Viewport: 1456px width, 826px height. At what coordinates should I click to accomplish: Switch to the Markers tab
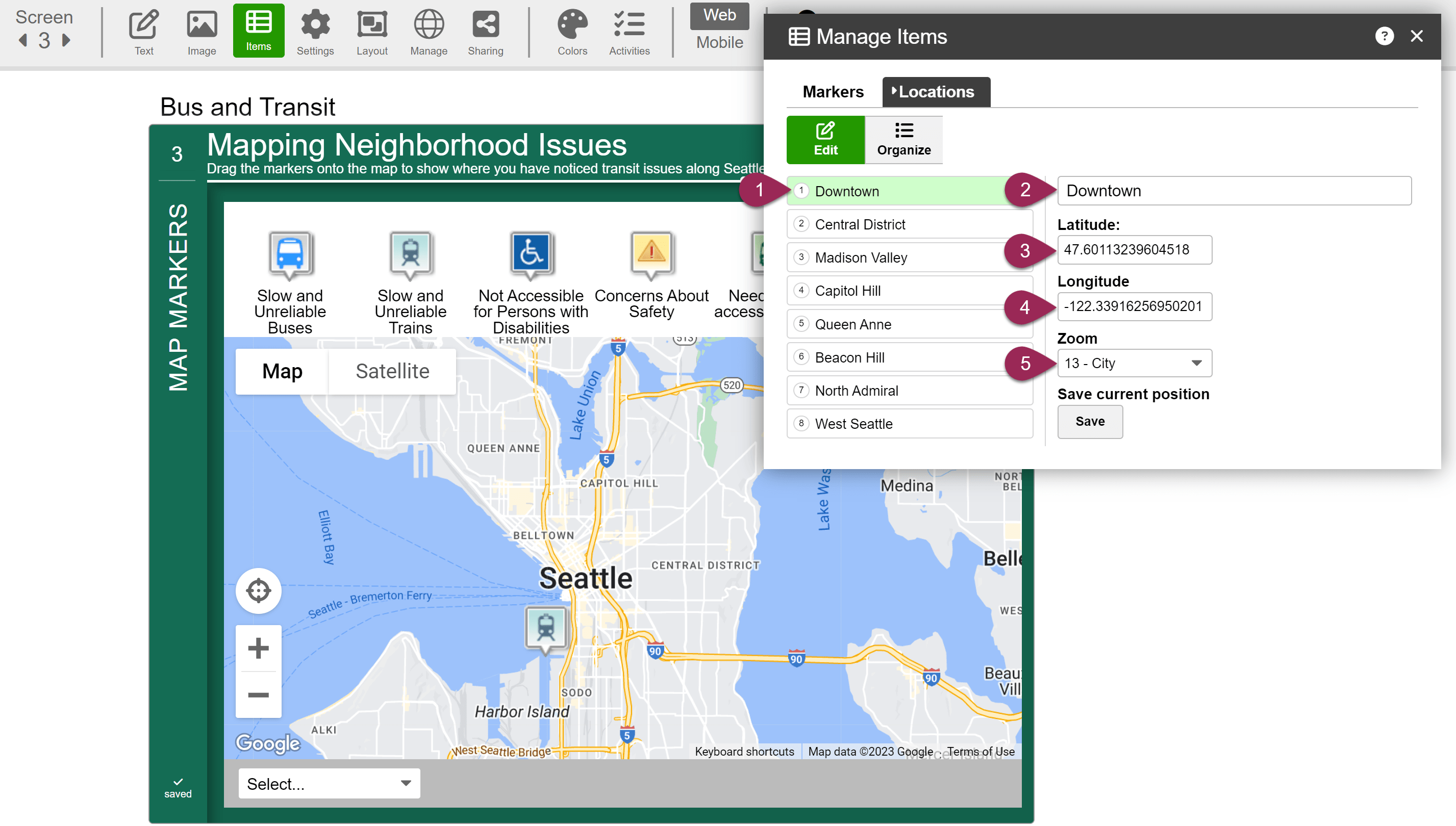833,92
